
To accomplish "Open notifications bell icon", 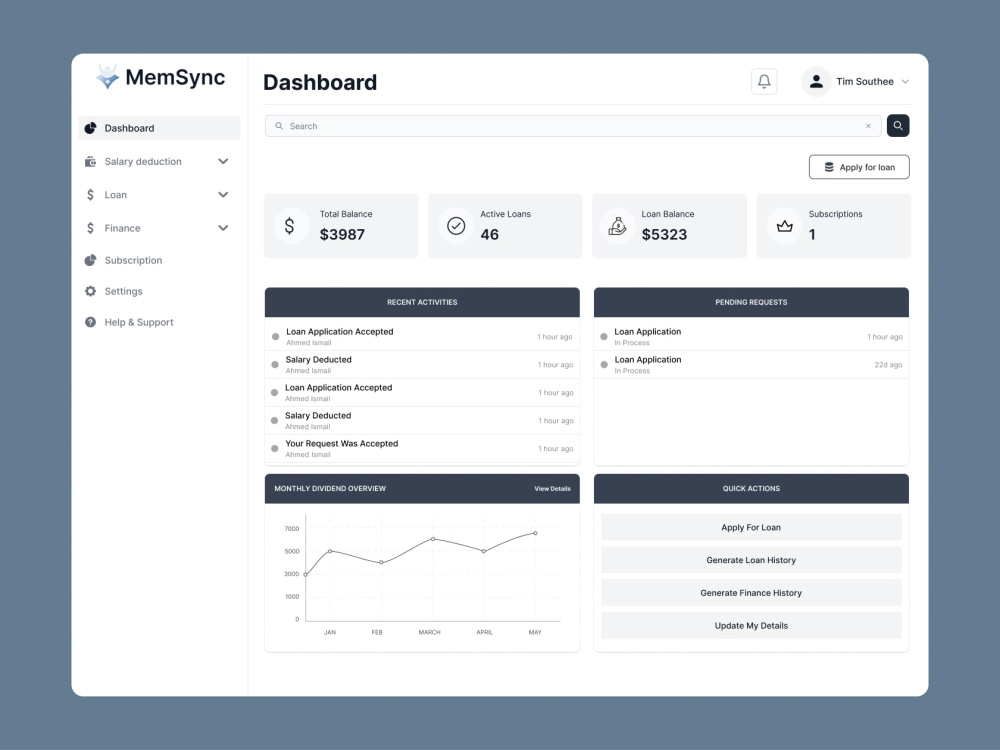I will [764, 82].
